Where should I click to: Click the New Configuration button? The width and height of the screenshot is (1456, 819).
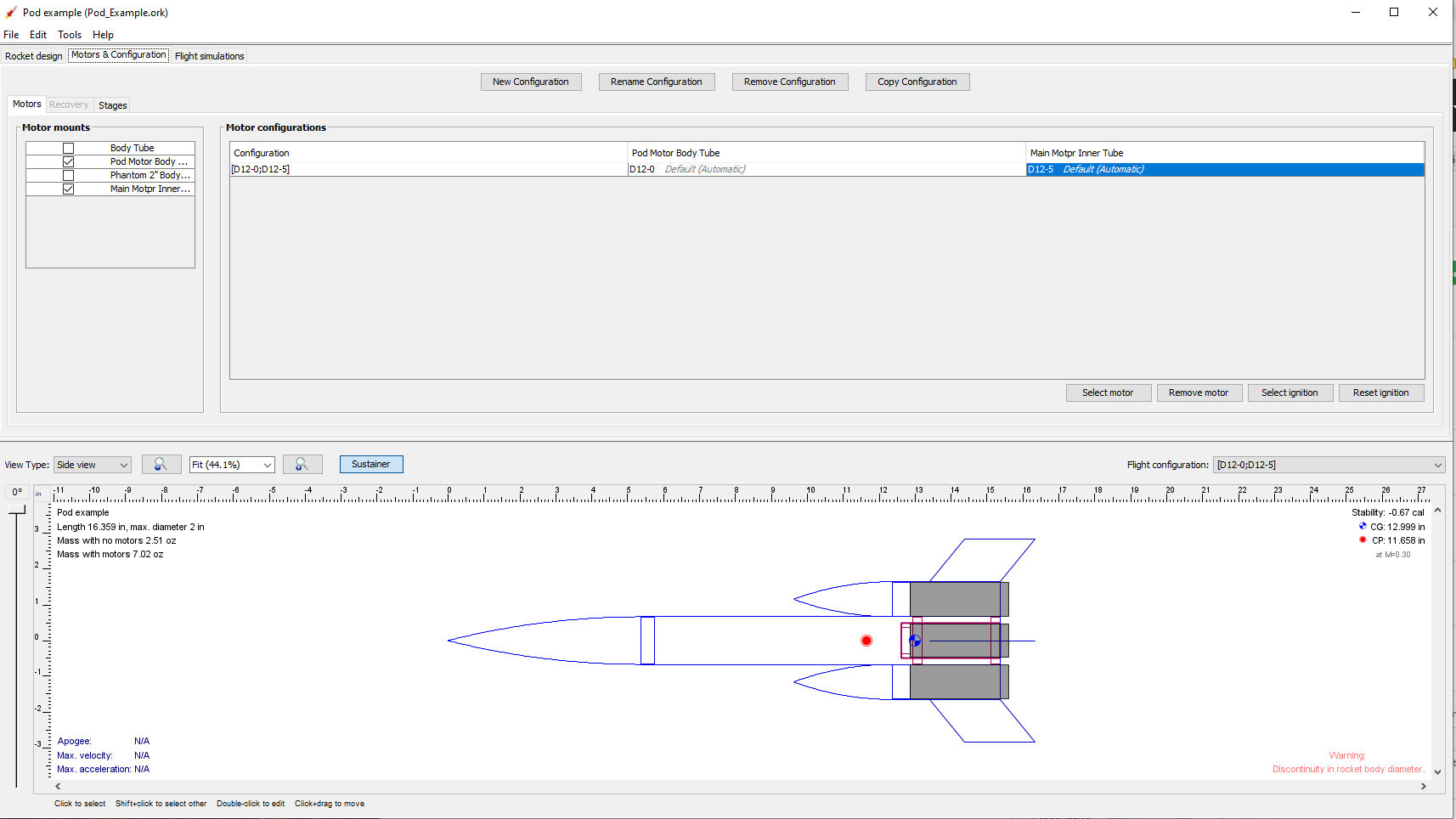[531, 82]
